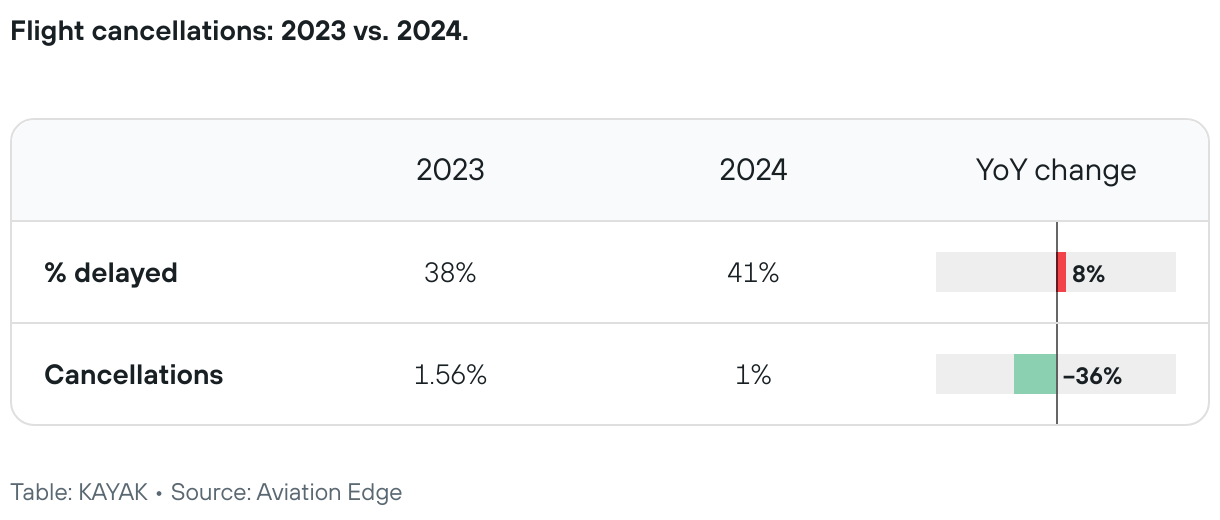Click the empty gray track left of the green bar
Viewport: 1220px width, 520px height.
click(x=974, y=374)
